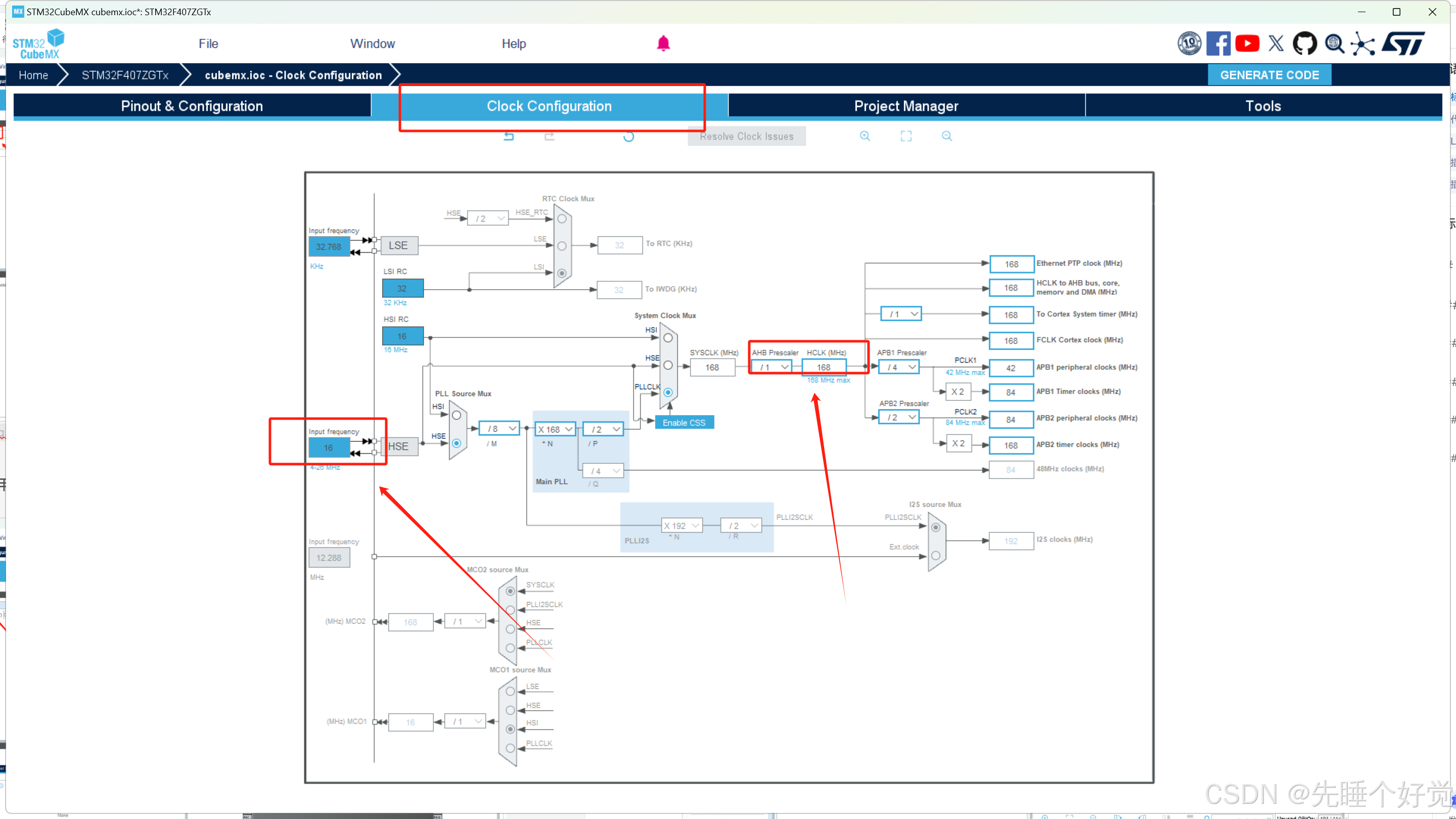Screen dimensions: 1456x819
Task: Click the Enable CSS button
Action: coord(684,423)
